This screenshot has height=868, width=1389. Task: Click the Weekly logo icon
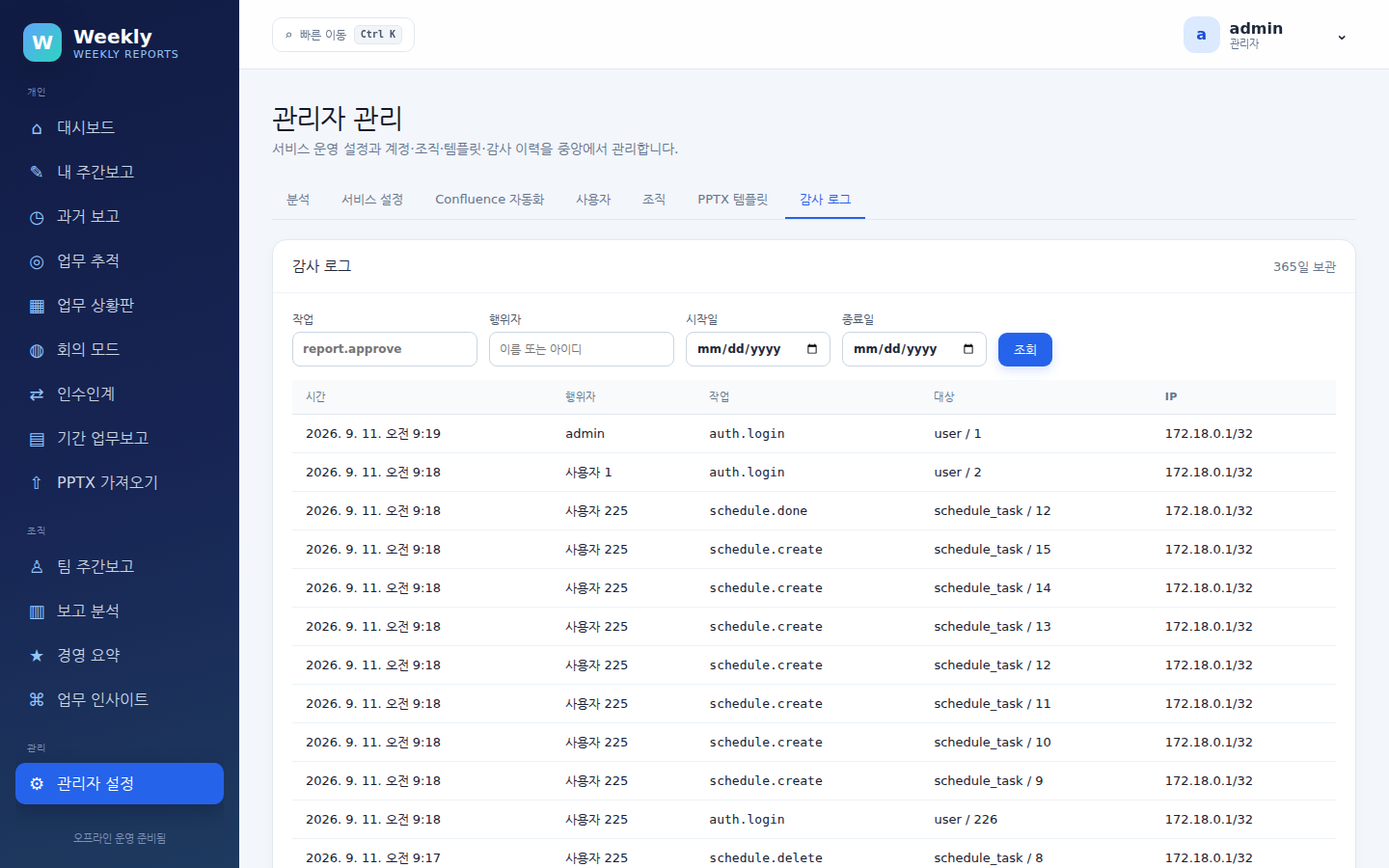[42, 42]
